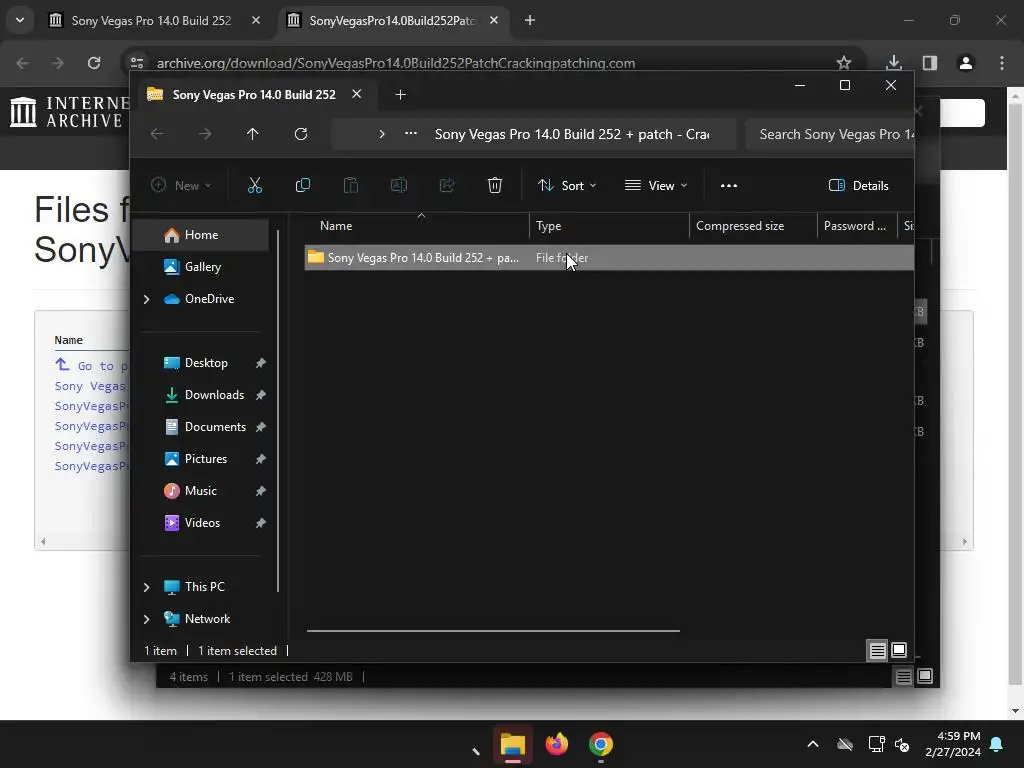Click the clock date in the taskbar

(953, 752)
